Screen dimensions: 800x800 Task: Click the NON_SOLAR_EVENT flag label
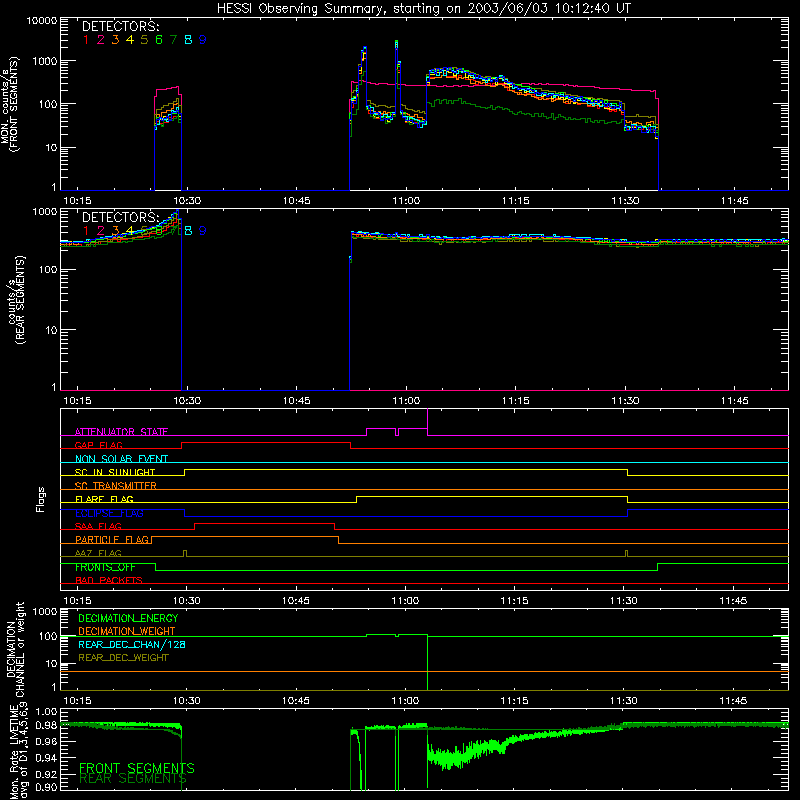pos(121,459)
